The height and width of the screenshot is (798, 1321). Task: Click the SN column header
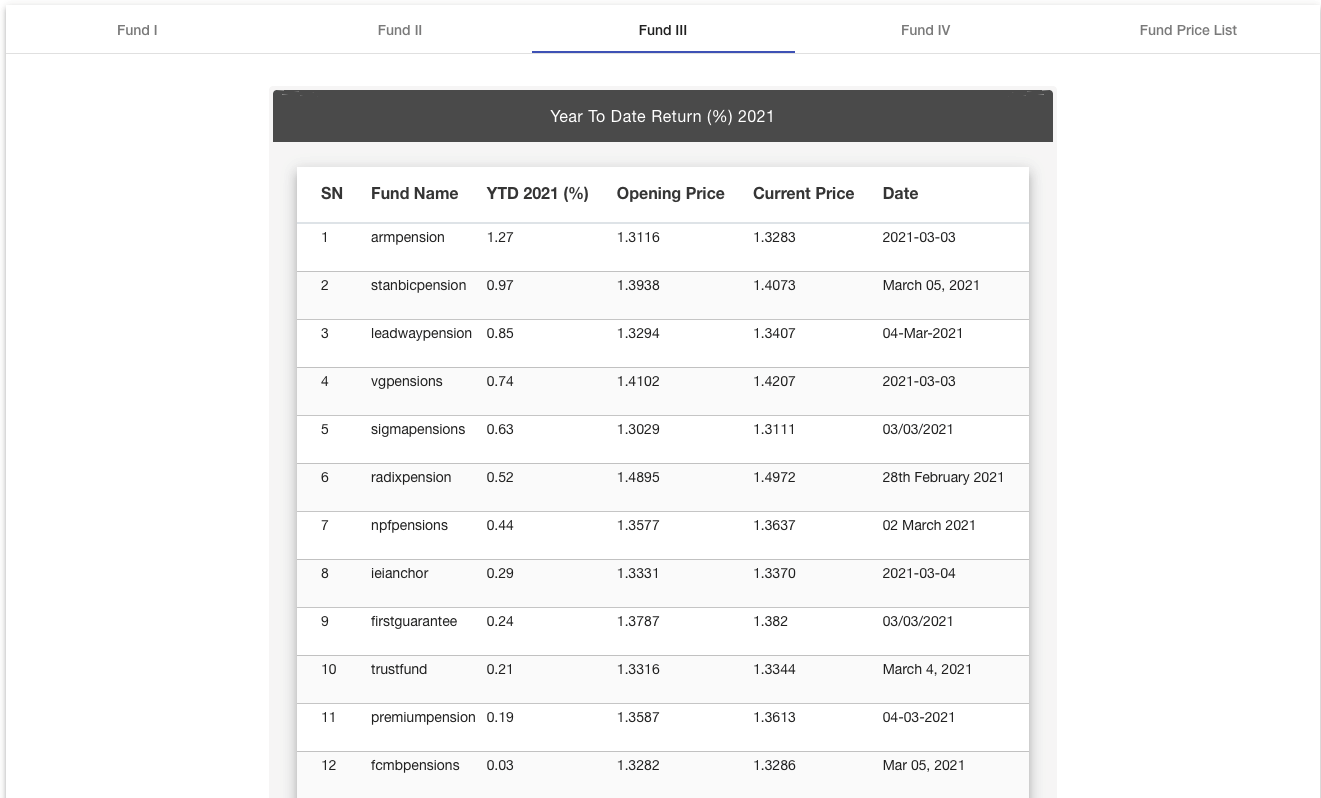point(332,194)
